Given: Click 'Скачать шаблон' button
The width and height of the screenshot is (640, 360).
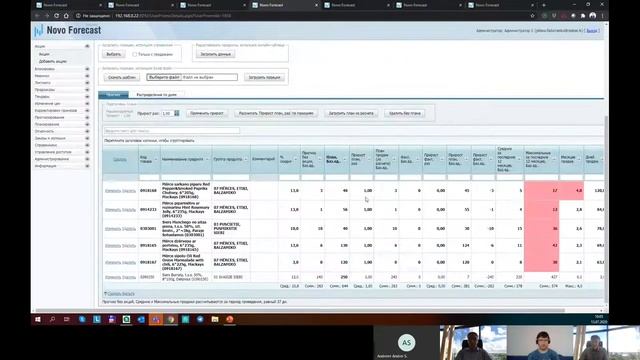Looking at the screenshot, I should coord(122,78).
